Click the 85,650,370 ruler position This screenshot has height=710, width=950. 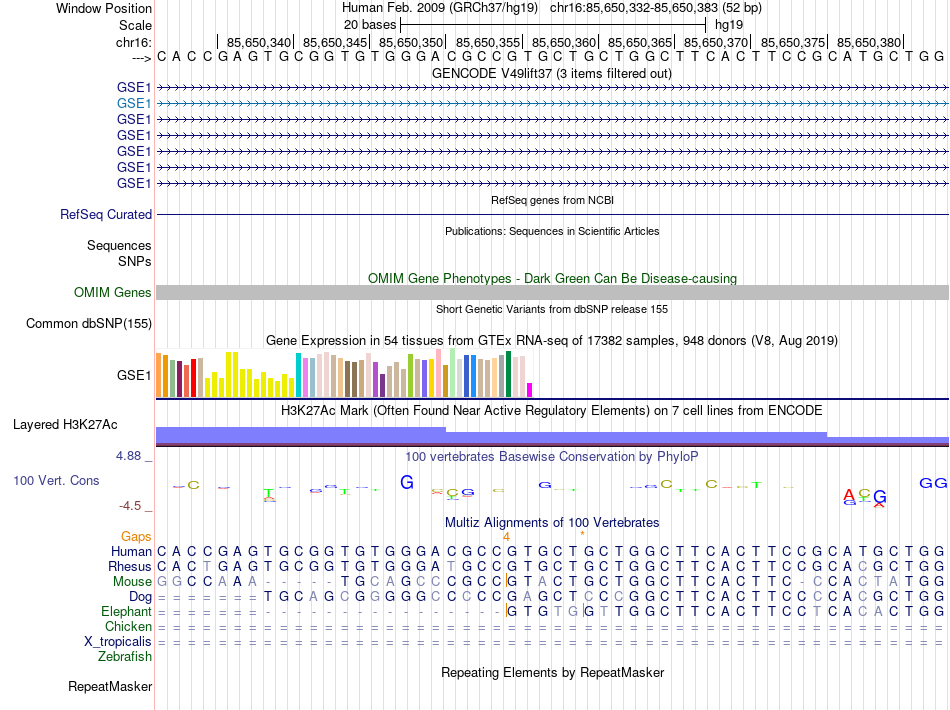pos(716,42)
